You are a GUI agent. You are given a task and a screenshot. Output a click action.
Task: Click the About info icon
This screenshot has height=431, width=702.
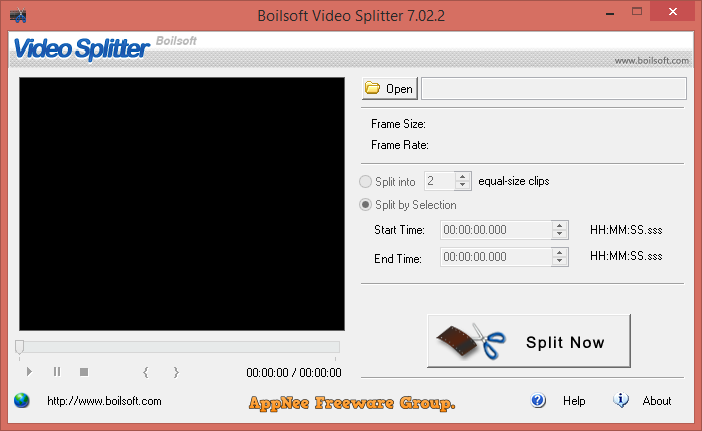(621, 400)
